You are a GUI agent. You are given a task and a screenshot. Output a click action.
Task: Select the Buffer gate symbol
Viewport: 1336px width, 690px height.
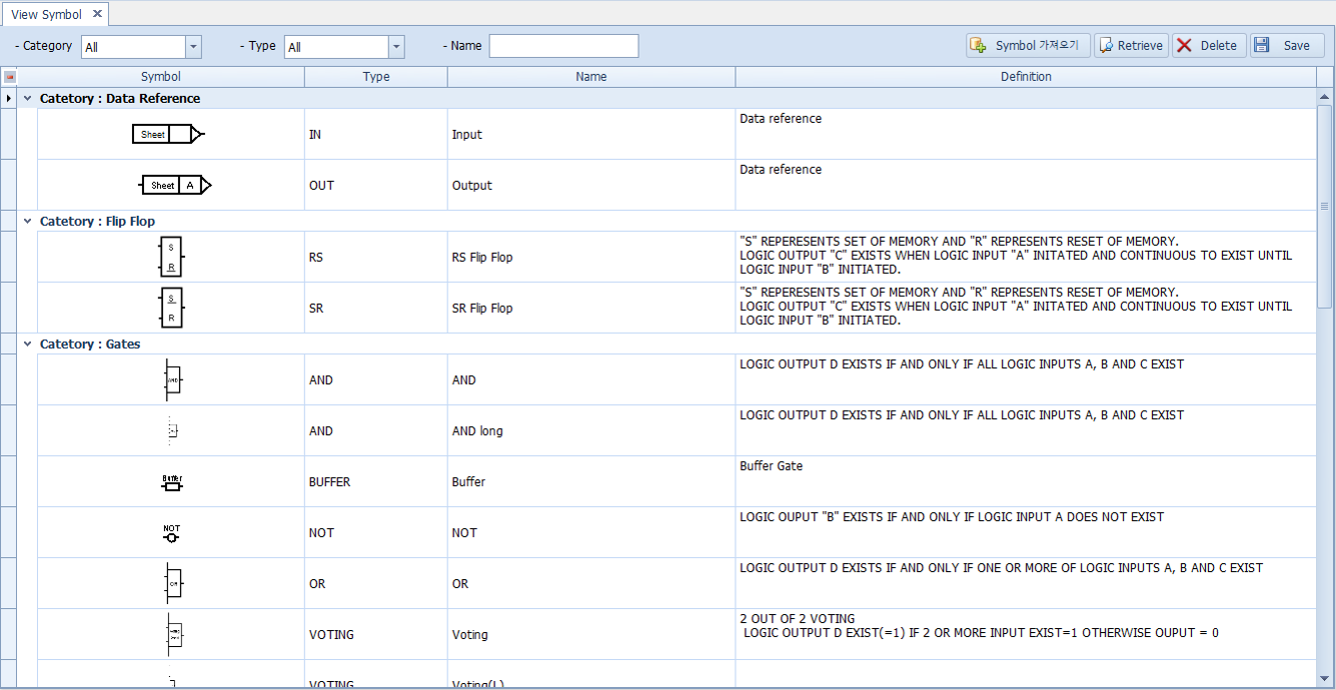[170, 480]
